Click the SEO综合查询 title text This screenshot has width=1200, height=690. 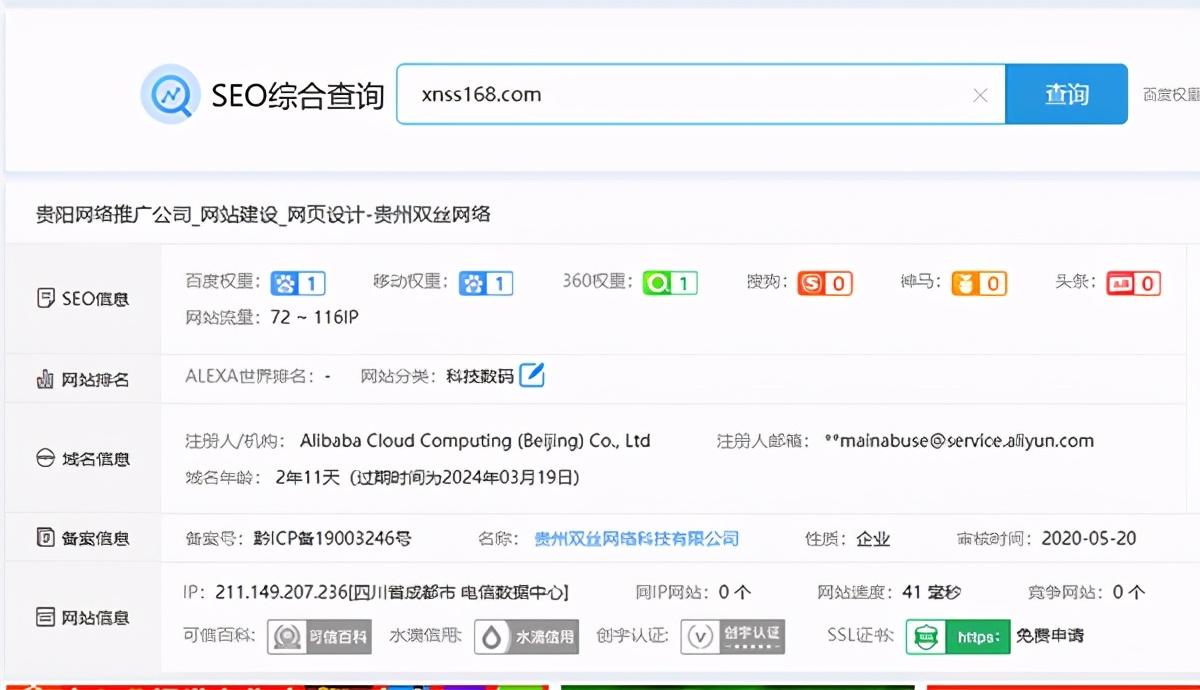coord(297,95)
